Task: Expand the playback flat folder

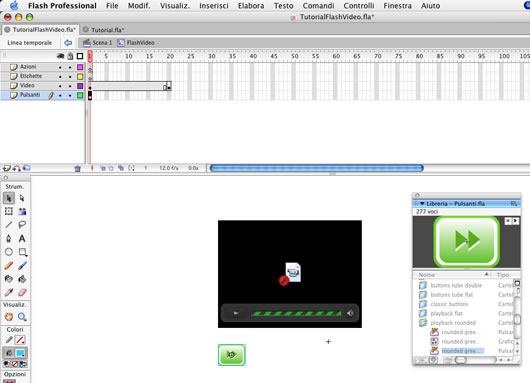Action: coord(423,313)
